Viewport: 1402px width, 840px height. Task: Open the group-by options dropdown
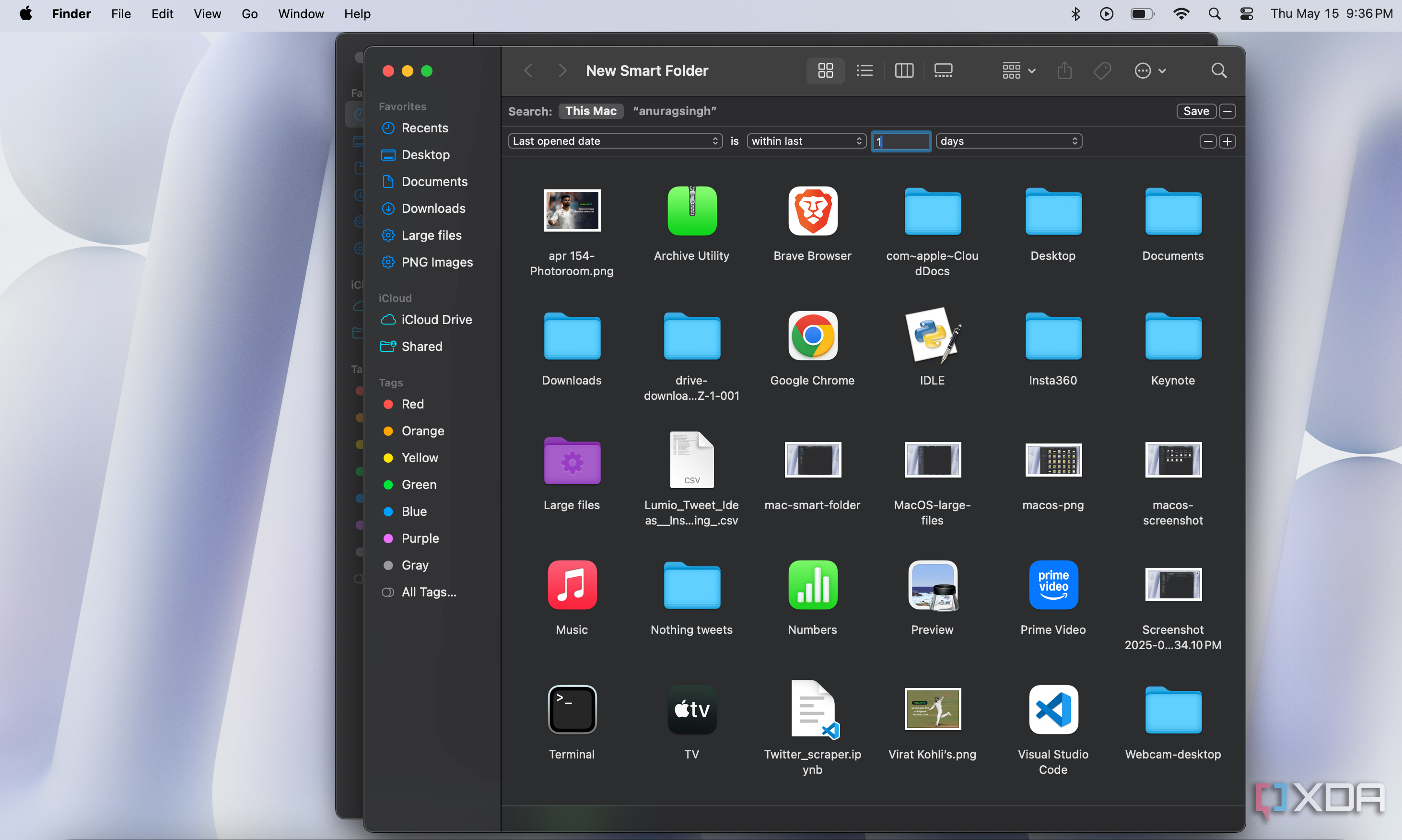click(x=1018, y=70)
